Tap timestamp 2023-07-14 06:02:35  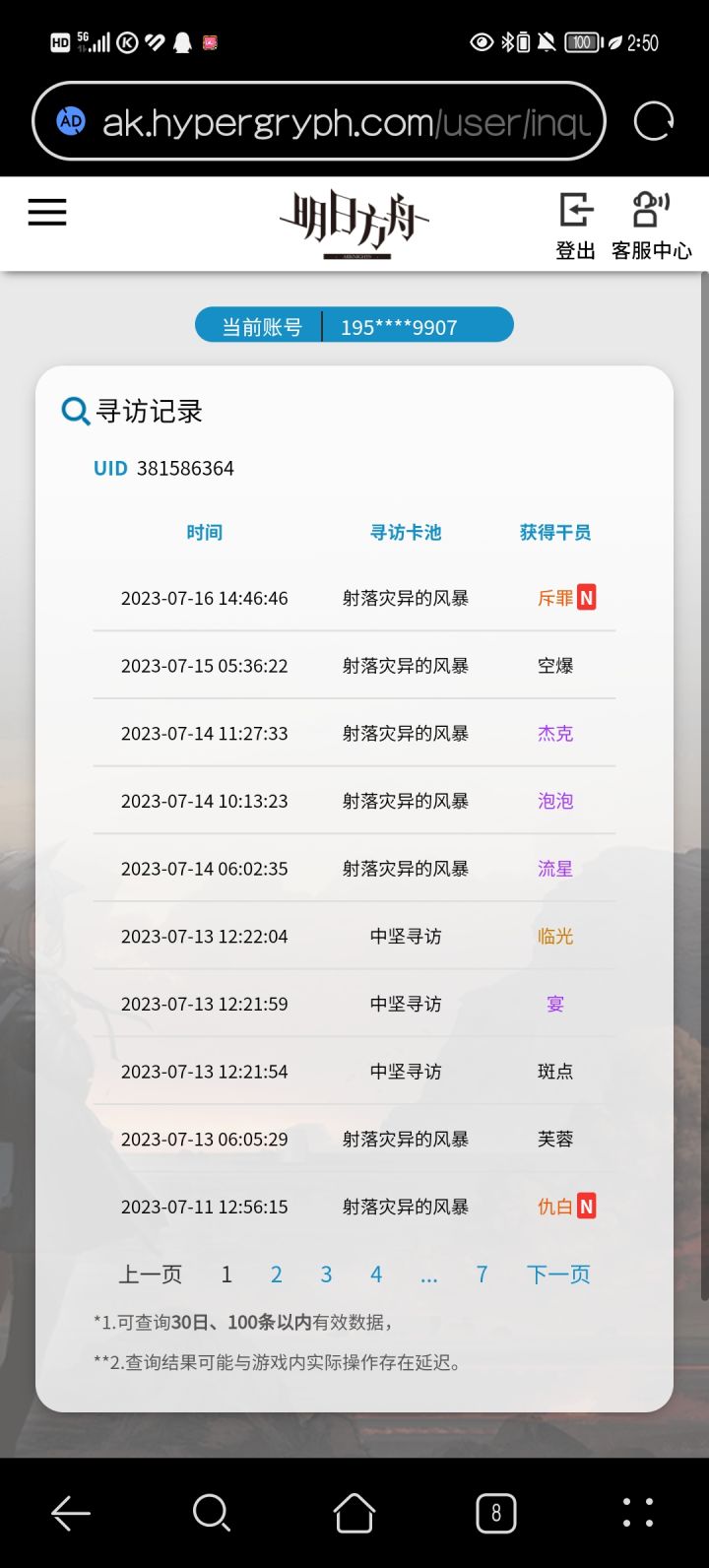(205, 869)
